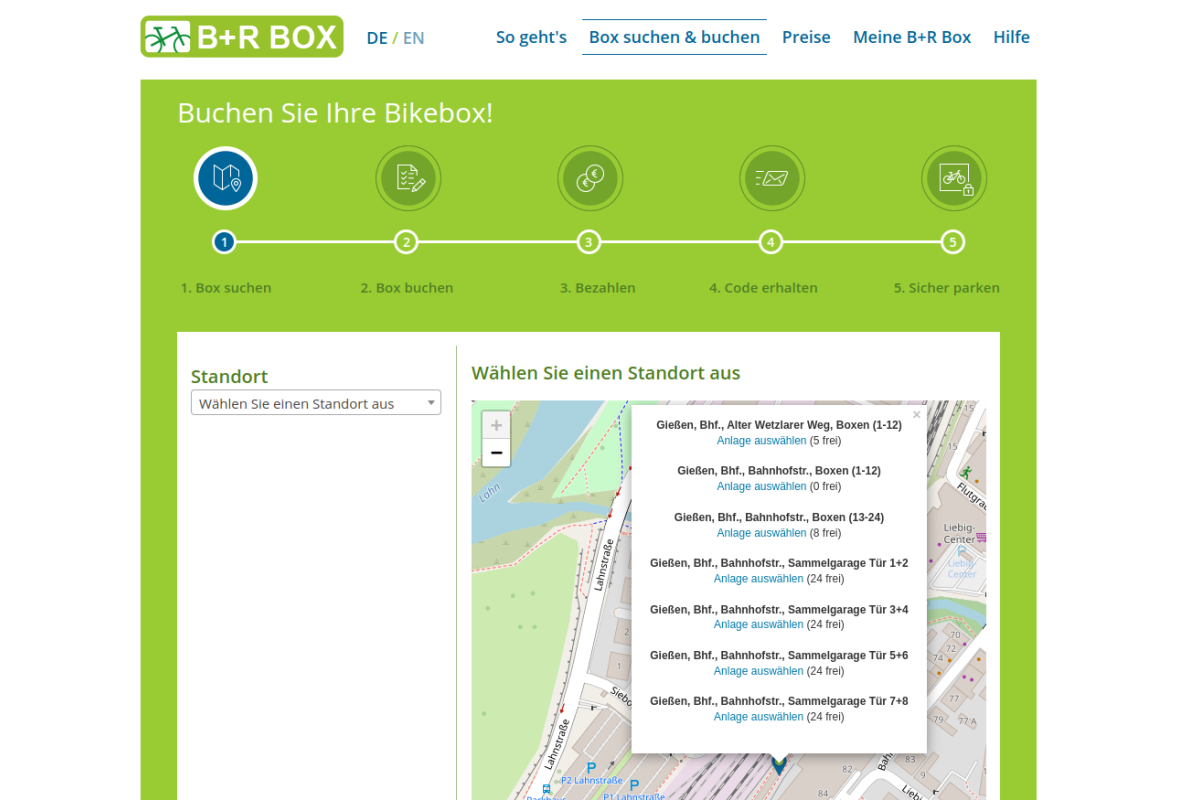Click step 3 marker on progress line
Viewport: 1200px width, 800px height.
pos(589,242)
